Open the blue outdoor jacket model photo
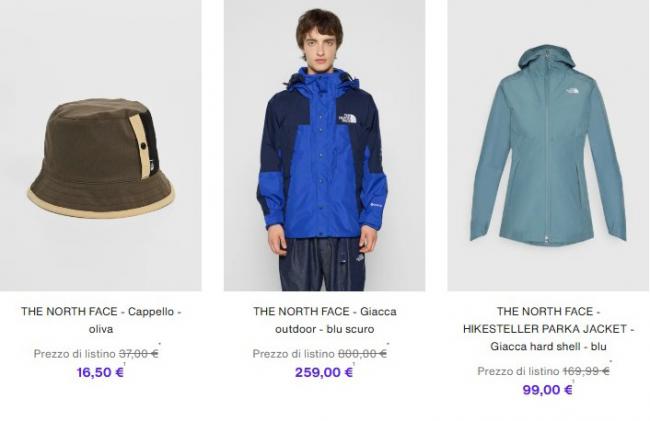Image resolution: width=650 pixels, height=421 pixels. pos(325,145)
